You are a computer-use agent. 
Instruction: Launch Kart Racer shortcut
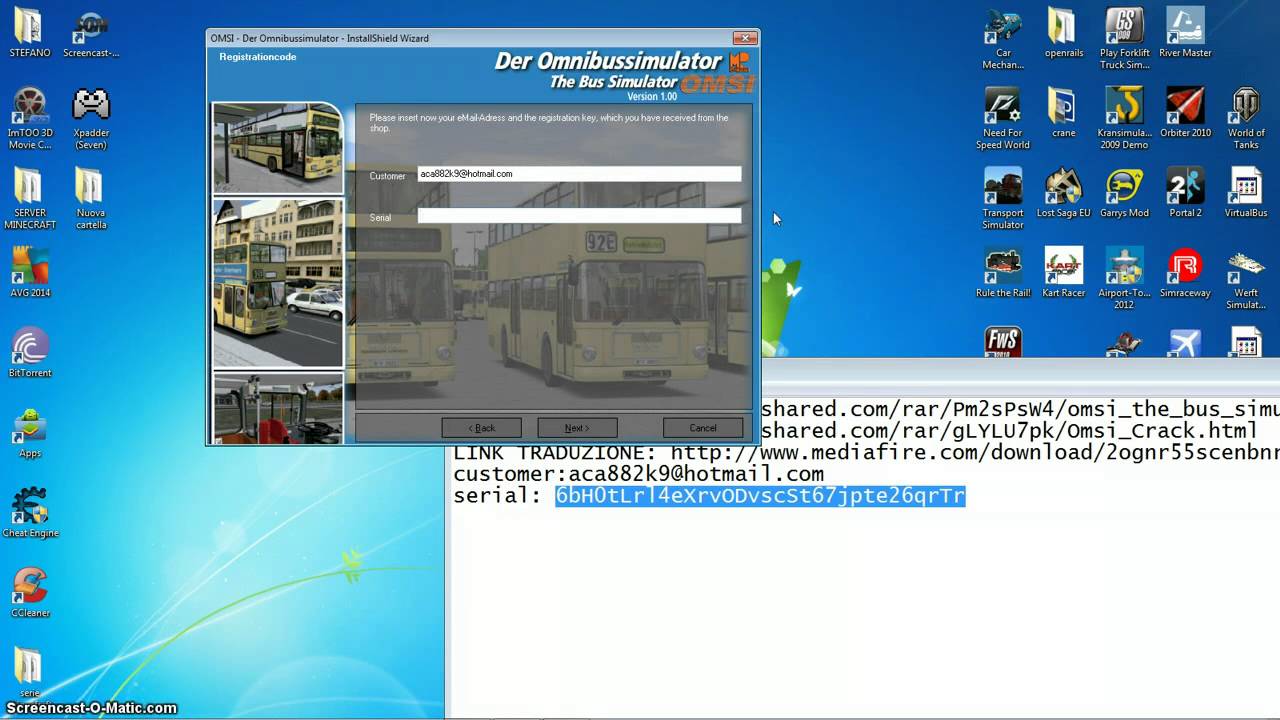(1064, 273)
